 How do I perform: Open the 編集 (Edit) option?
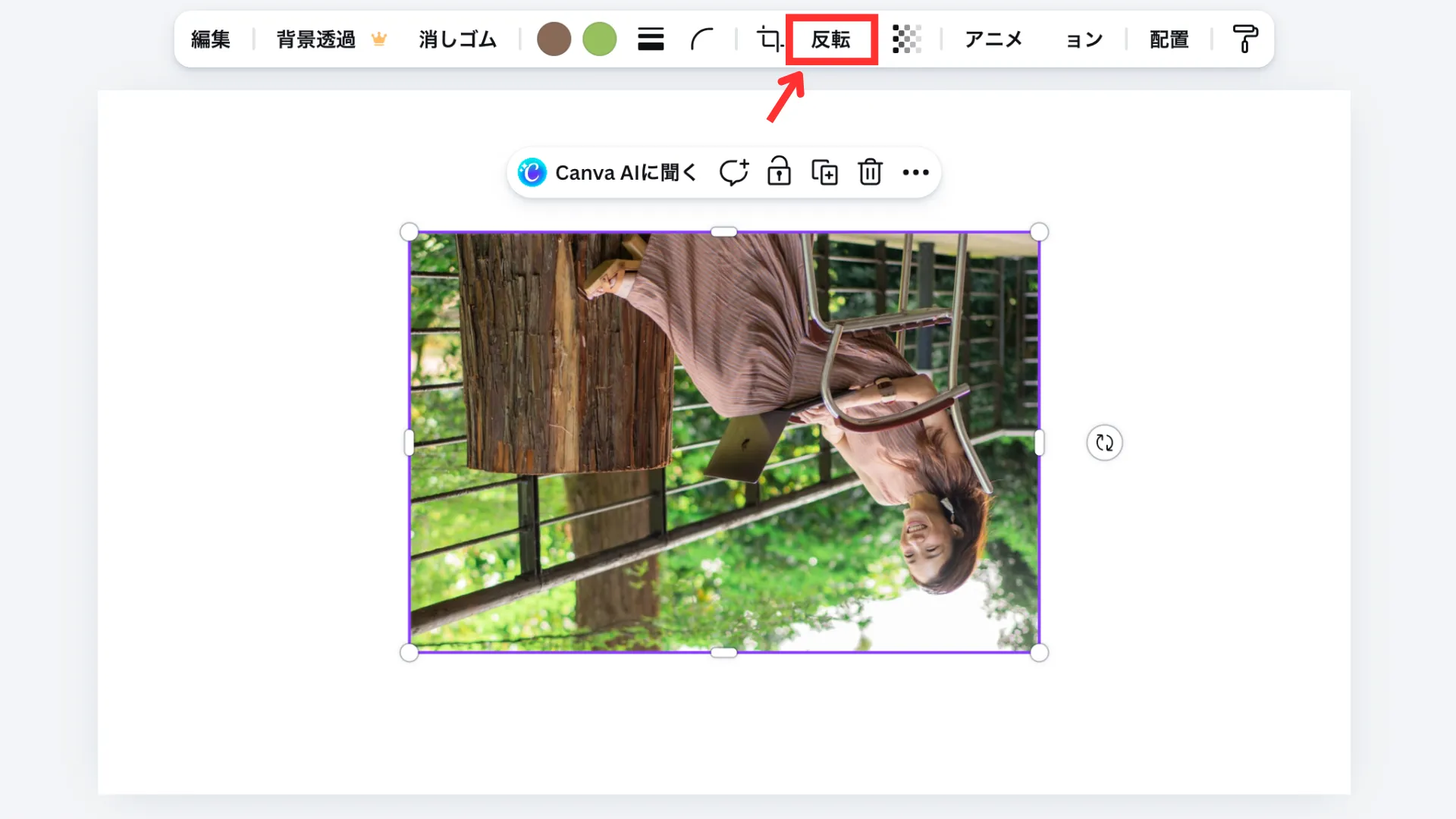[x=210, y=39]
